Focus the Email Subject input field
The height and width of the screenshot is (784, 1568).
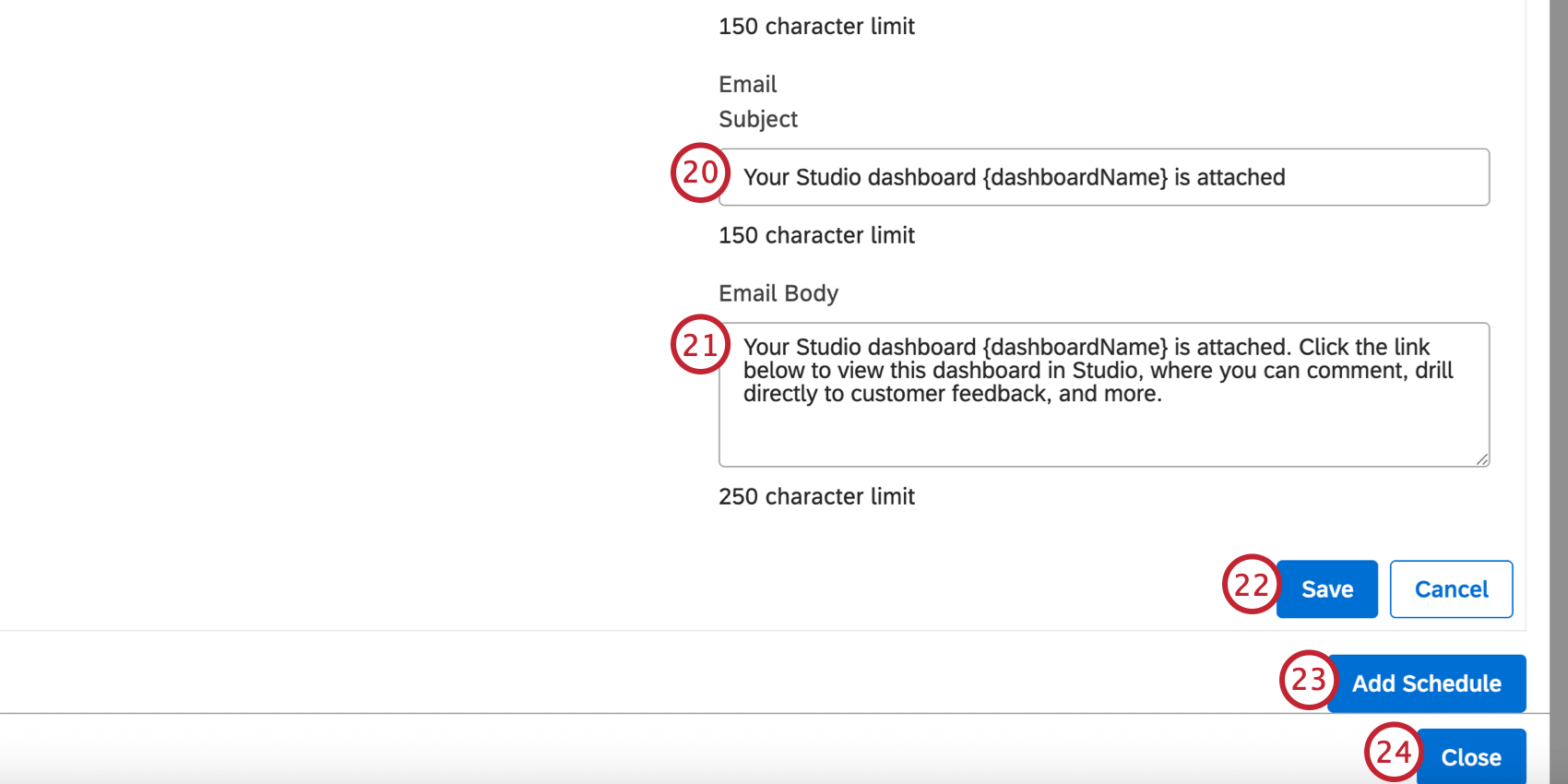pos(1103,177)
